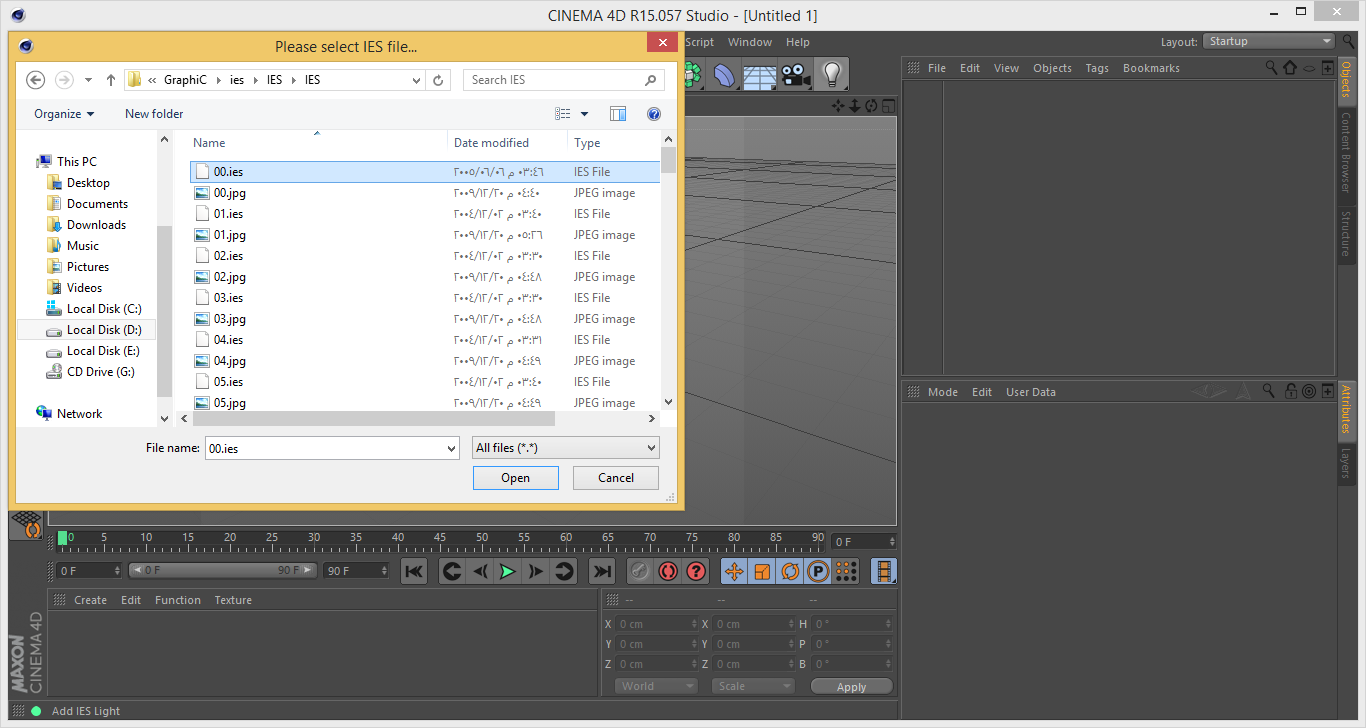Image resolution: width=1366 pixels, height=728 pixels.
Task: Open the file type 'All files' dropdown
Action: pyautogui.click(x=566, y=448)
